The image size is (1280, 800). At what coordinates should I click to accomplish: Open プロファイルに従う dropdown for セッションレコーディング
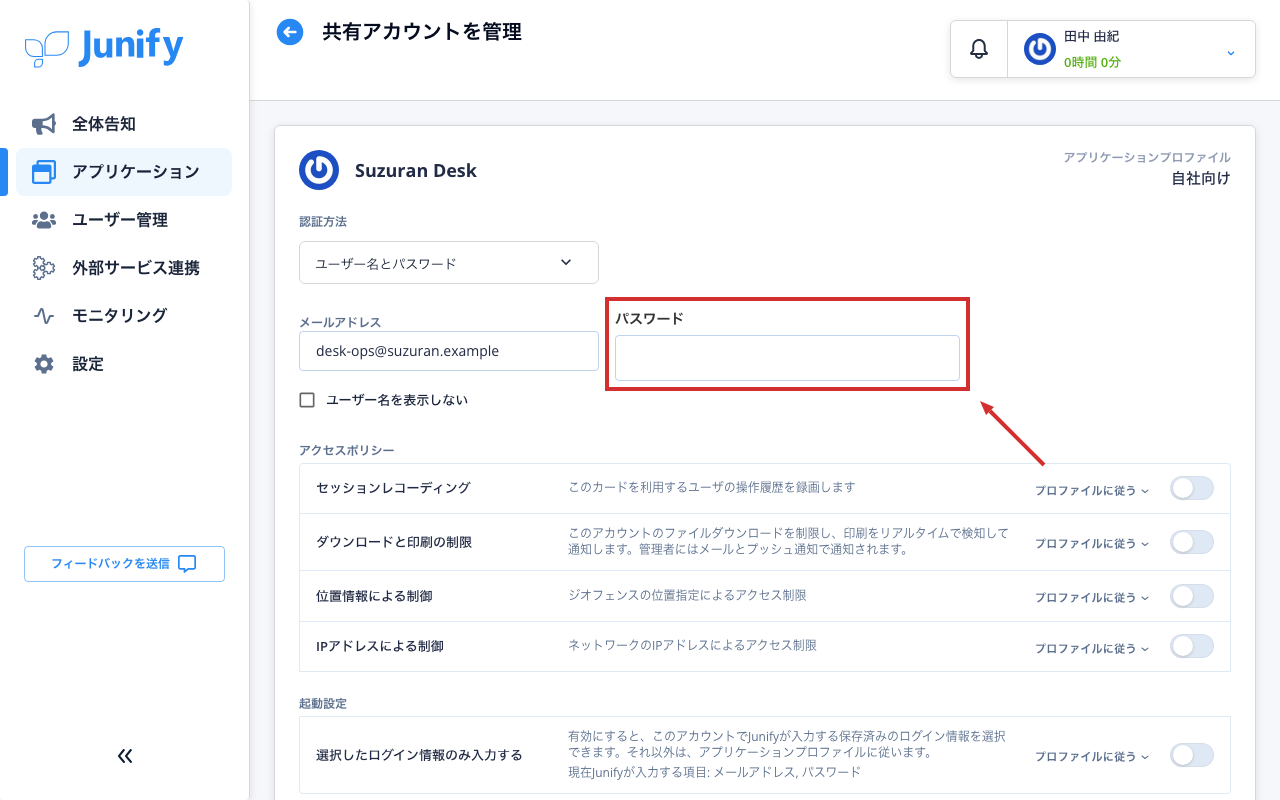[x=1092, y=490]
